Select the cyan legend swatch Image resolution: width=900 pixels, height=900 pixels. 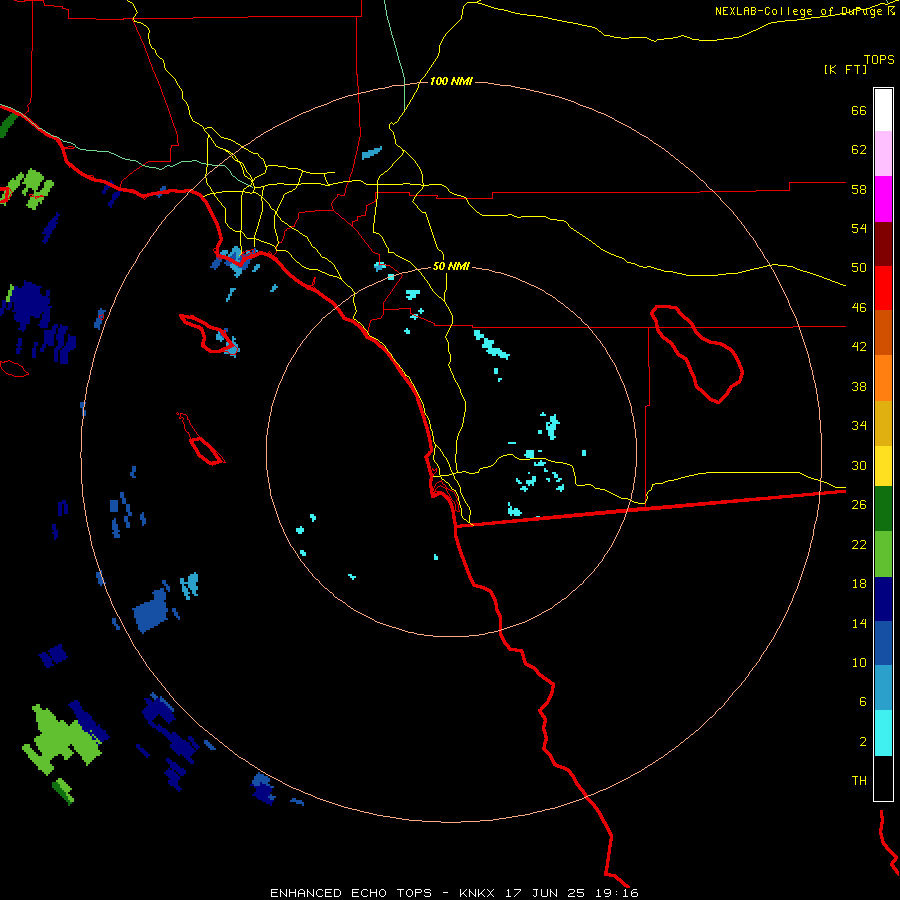pos(883,734)
